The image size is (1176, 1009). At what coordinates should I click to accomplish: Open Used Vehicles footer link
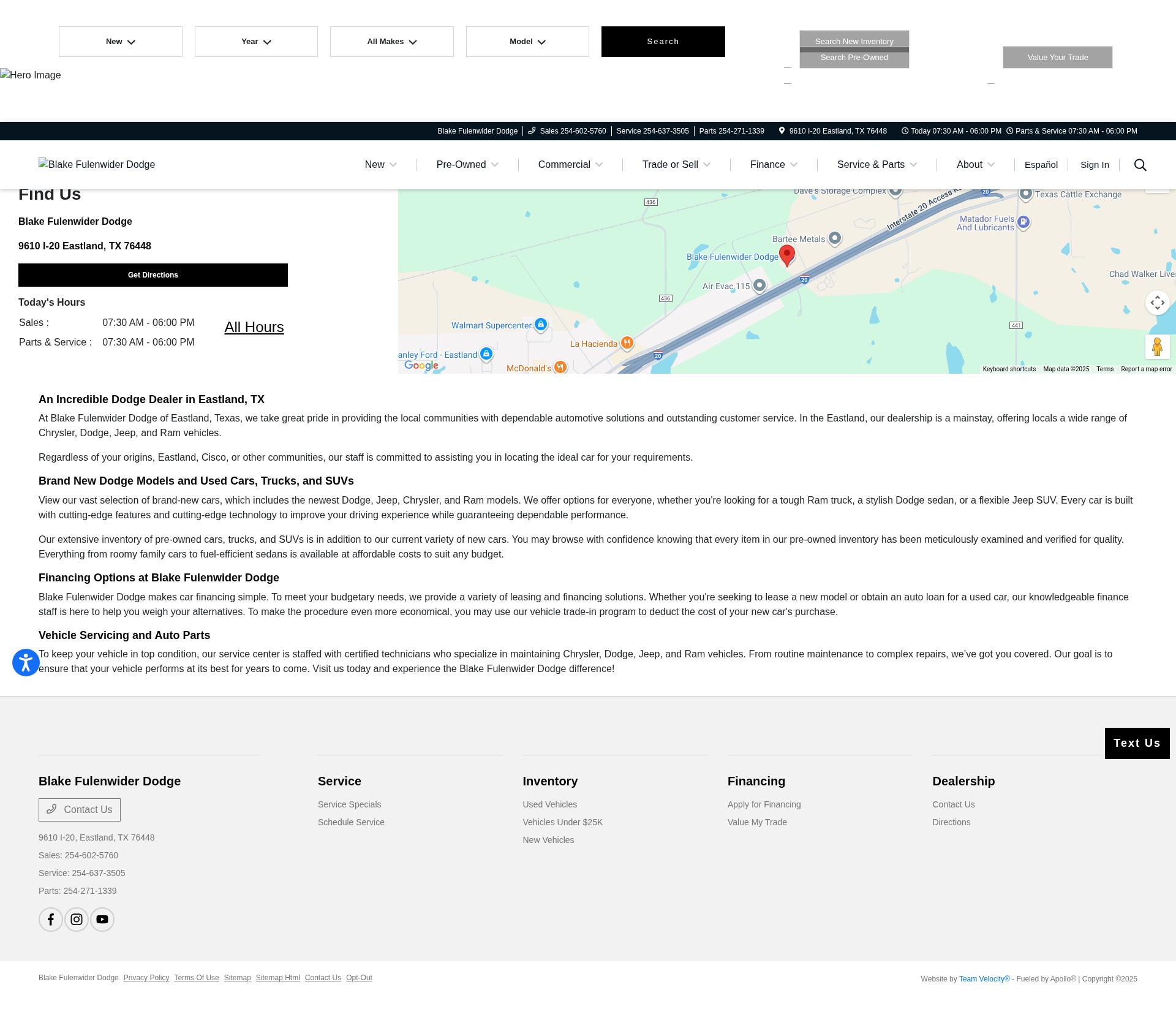(x=549, y=804)
